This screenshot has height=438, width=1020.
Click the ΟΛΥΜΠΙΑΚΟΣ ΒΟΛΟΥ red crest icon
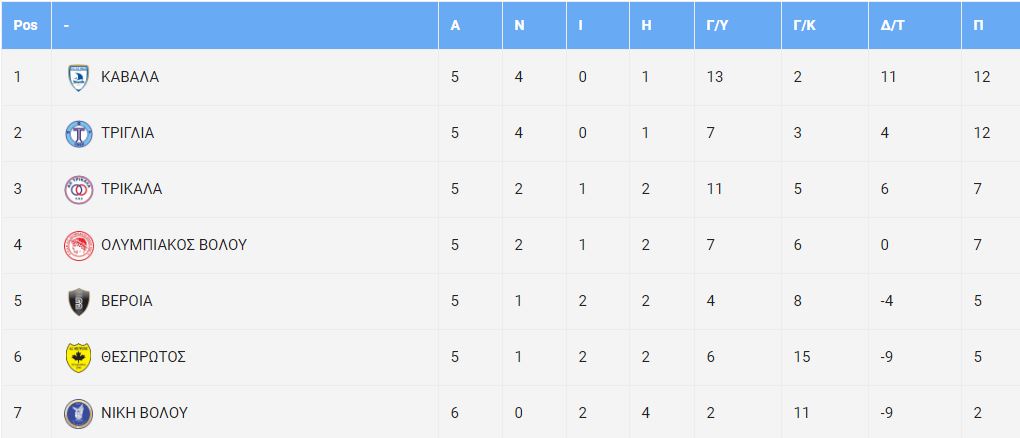pos(79,245)
